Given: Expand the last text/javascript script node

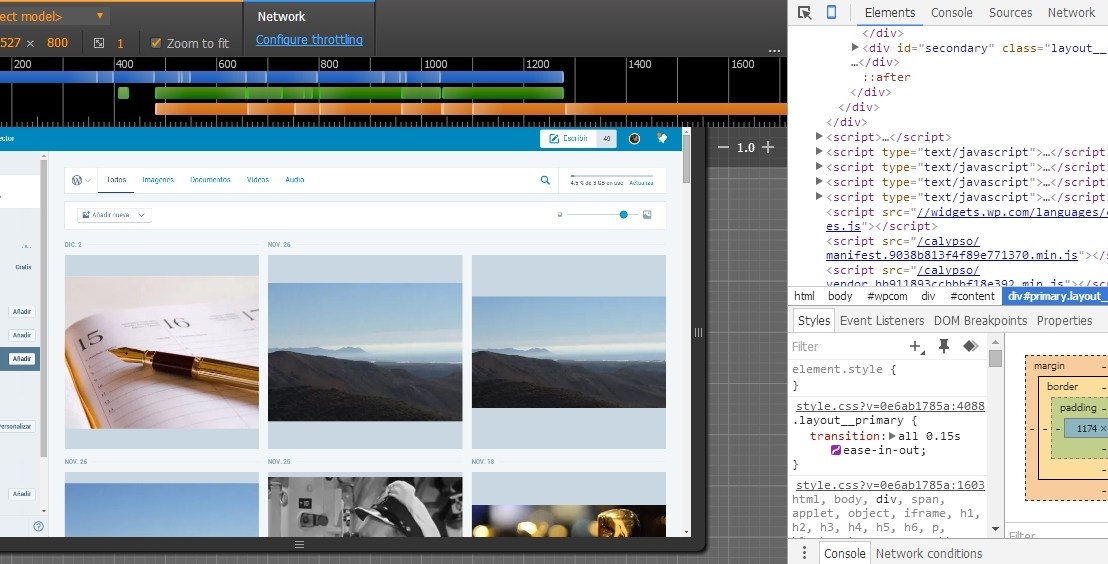Looking at the screenshot, I should pyautogui.click(x=819, y=196).
